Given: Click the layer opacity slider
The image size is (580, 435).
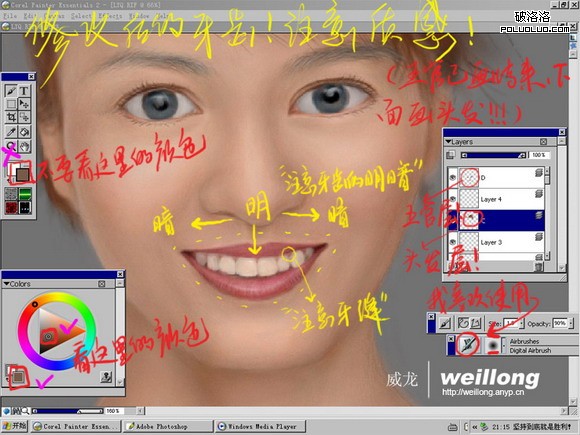Looking at the screenshot, I should (494, 155).
